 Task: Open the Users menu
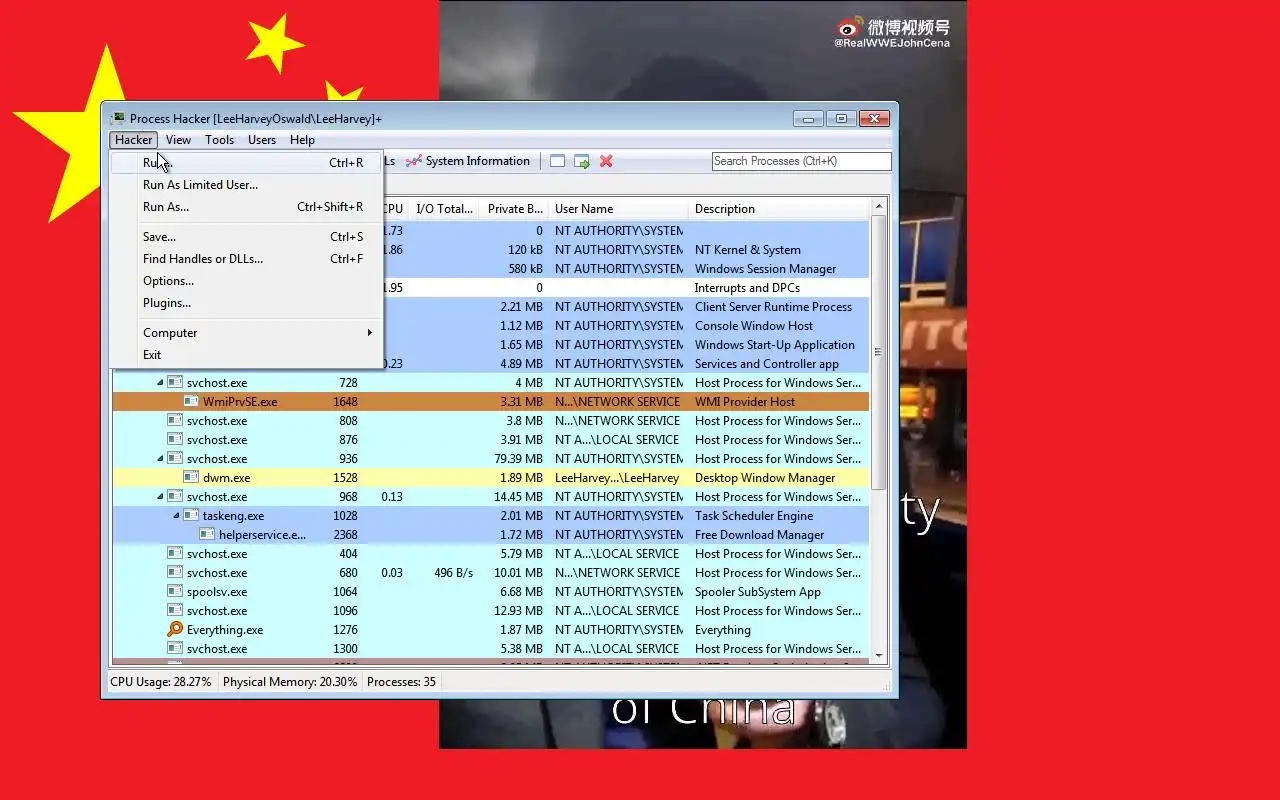click(x=262, y=140)
